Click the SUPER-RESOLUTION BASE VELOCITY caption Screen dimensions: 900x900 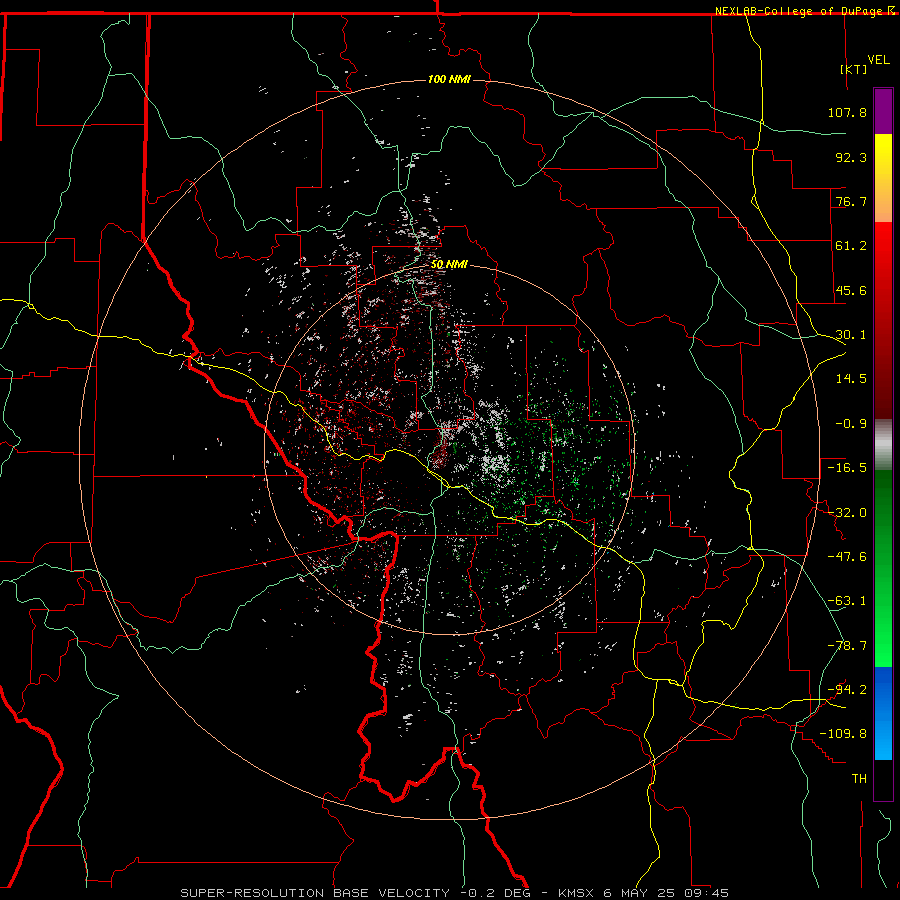315,893
